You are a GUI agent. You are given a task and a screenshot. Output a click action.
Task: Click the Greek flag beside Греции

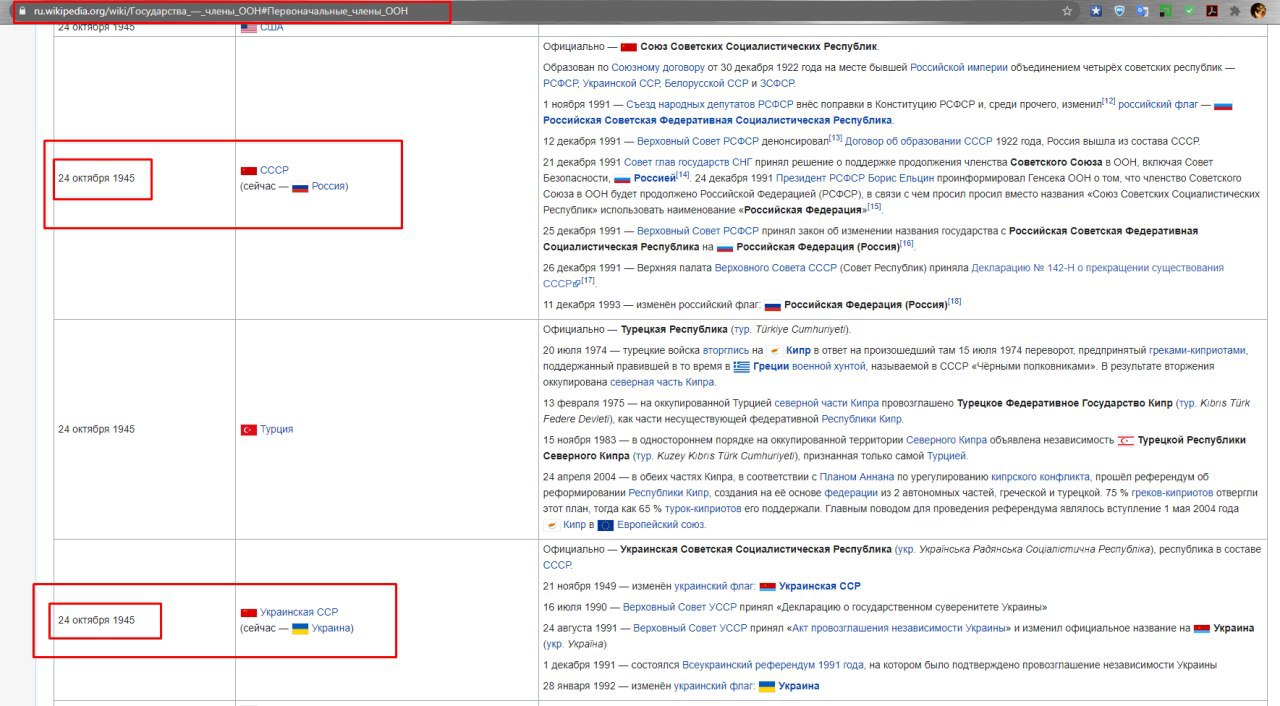[x=741, y=367]
